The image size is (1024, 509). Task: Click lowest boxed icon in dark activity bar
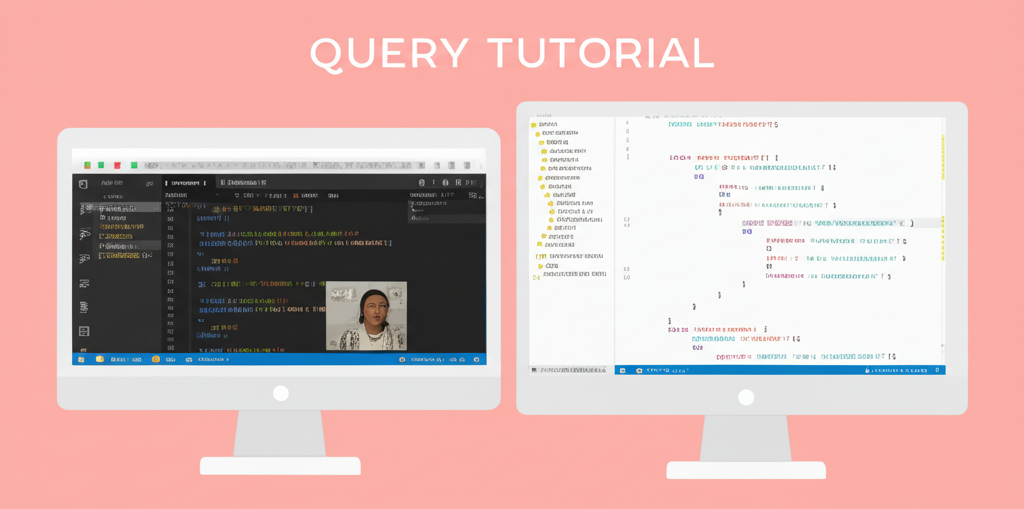pos(84,331)
